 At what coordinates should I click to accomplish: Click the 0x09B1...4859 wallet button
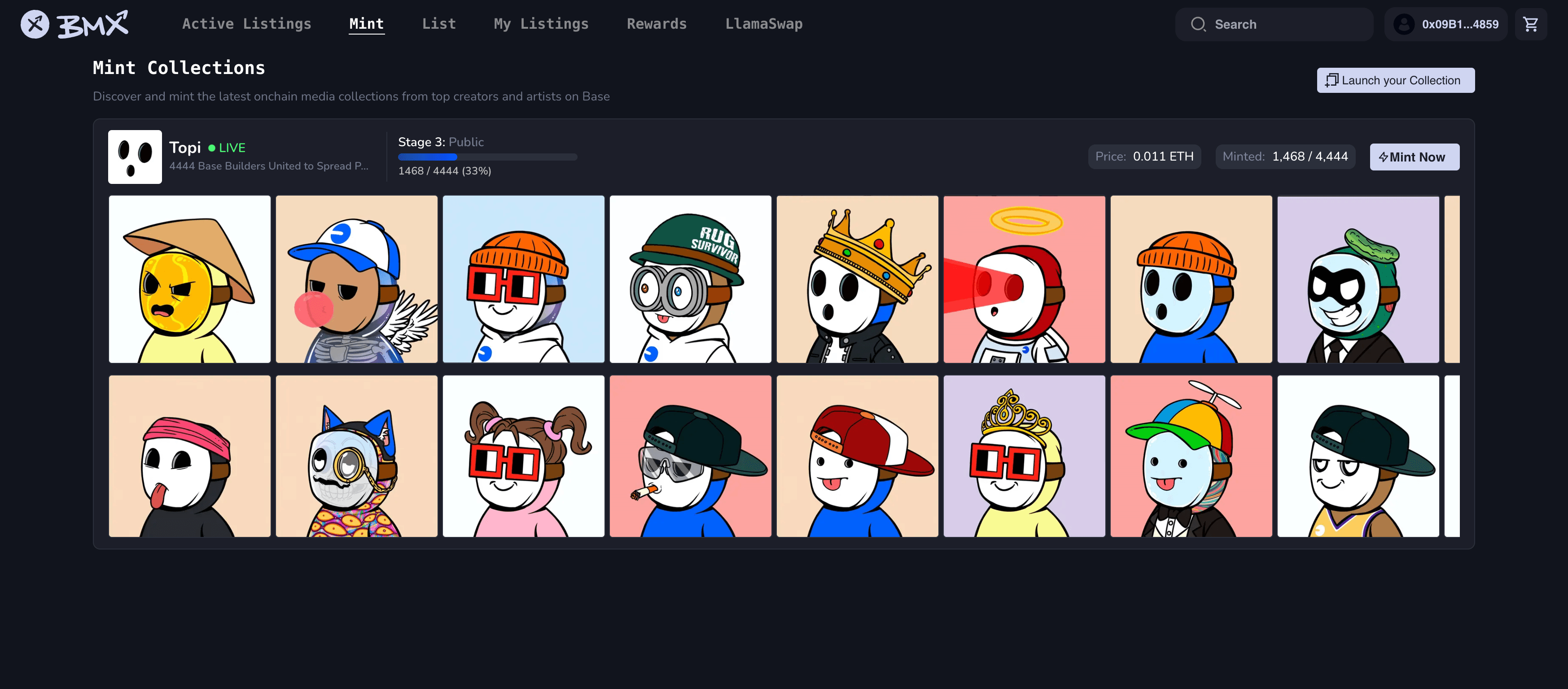1459,24
